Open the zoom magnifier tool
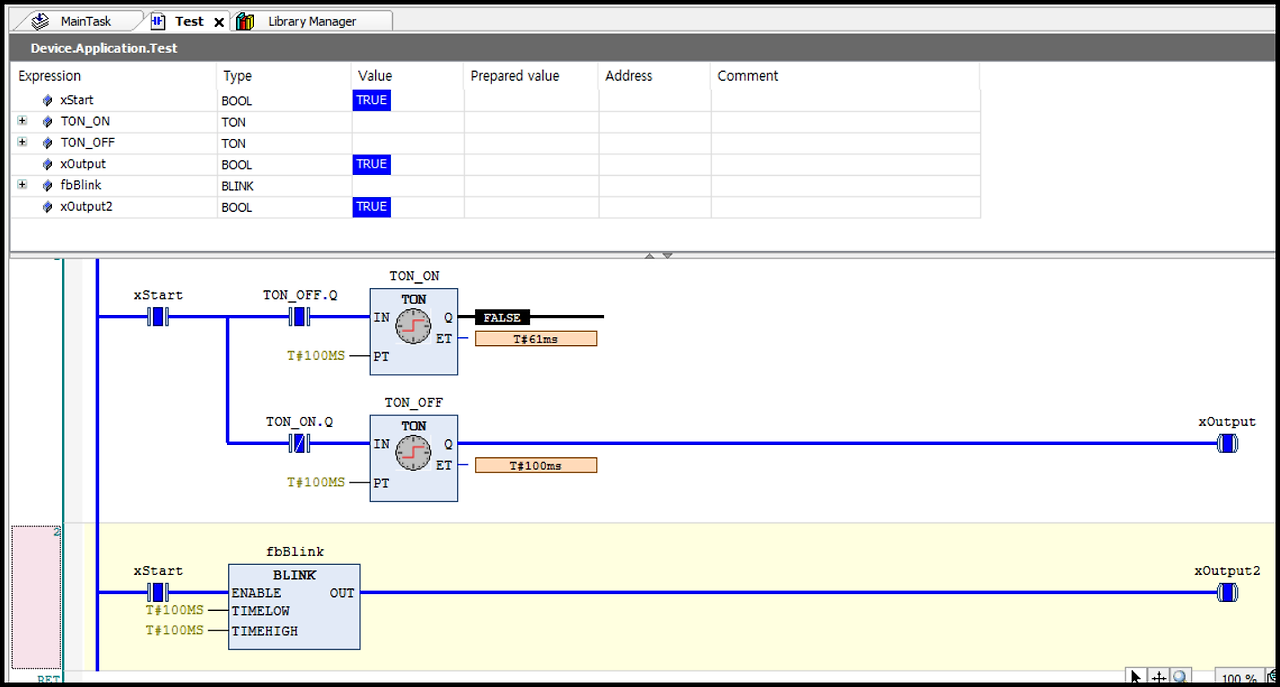Viewport: 1280px width, 687px height. pos(1181,676)
